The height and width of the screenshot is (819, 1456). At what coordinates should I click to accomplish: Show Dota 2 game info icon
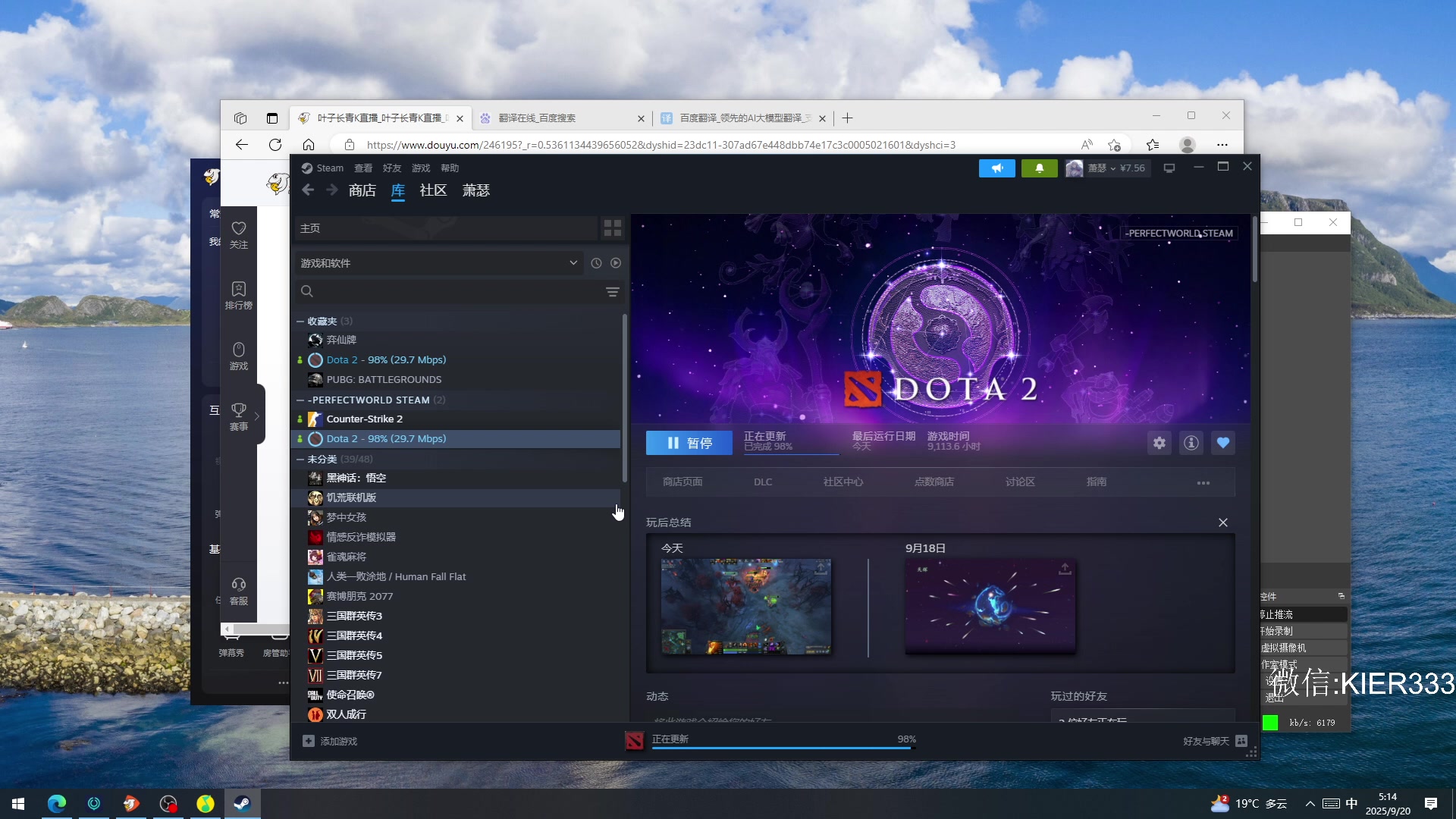tap(1191, 443)
